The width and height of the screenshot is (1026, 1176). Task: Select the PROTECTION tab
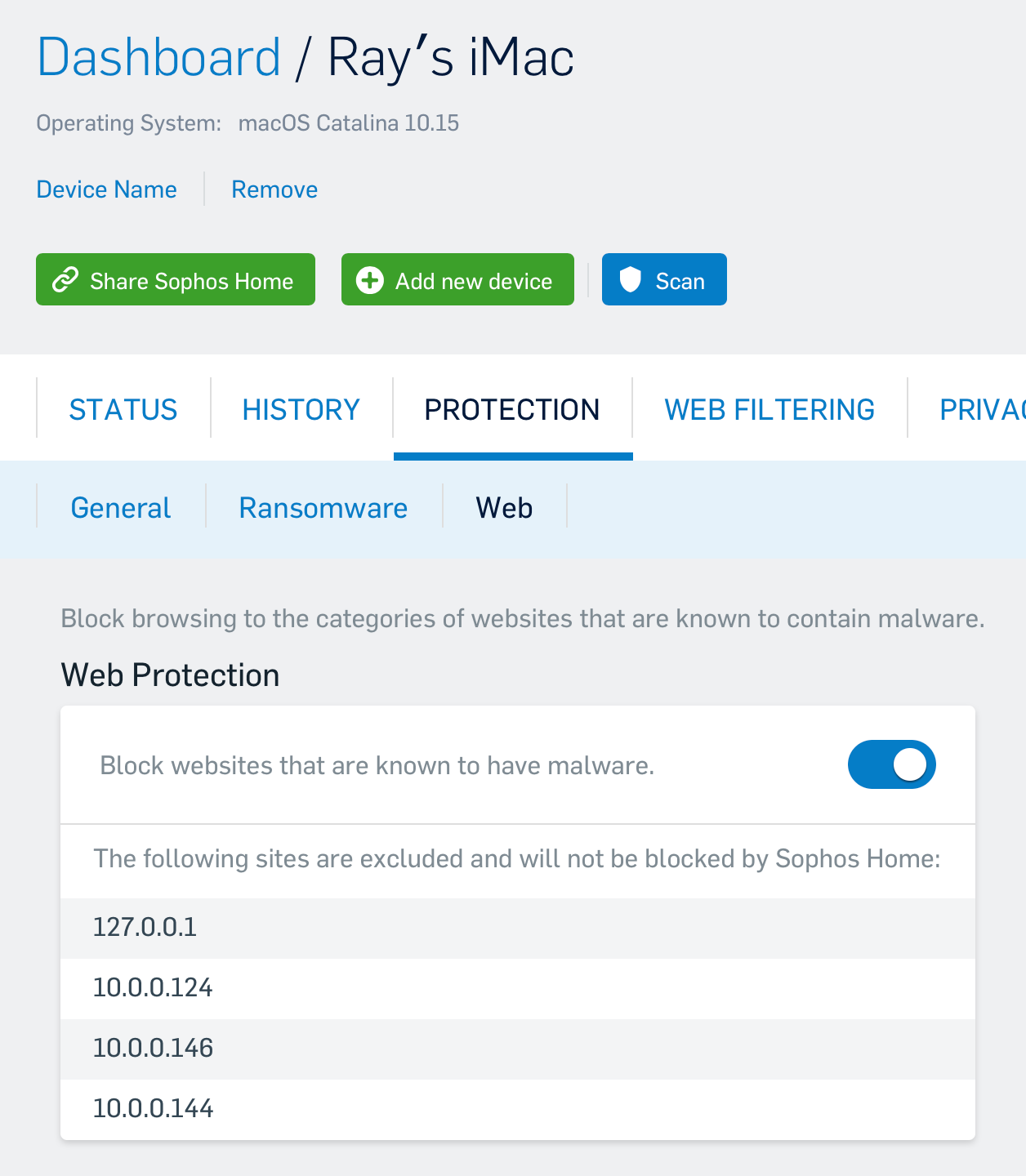(x=512, y=409)
